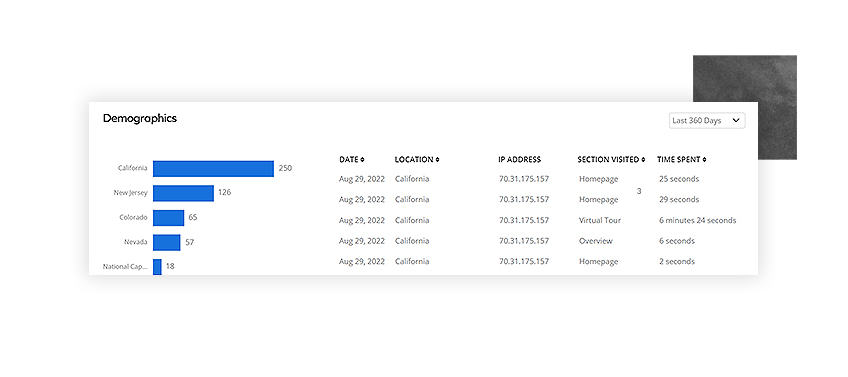Viewport: 848px width, 377px height.
Task: Click the 25 seconds time cell
Action: [679, 179]
